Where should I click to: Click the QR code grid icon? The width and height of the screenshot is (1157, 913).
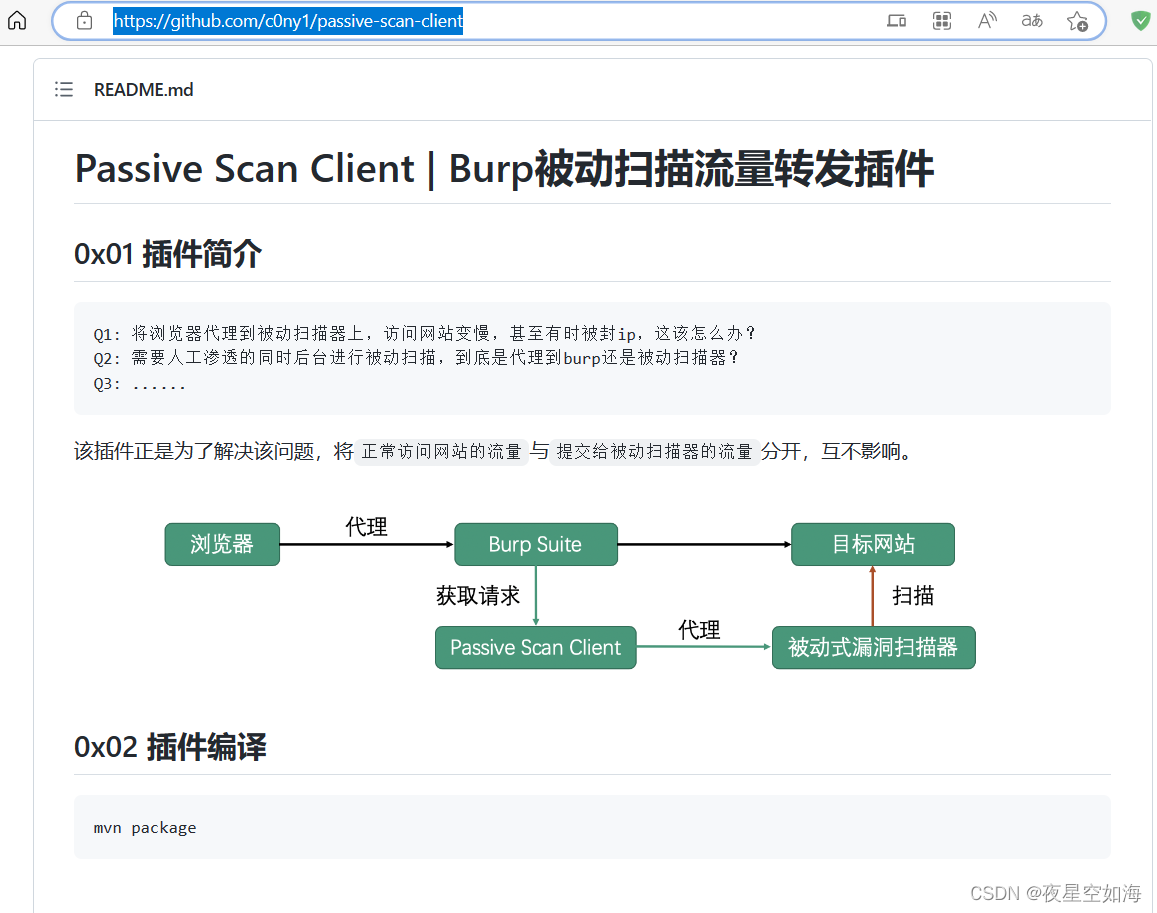point(942,21)
